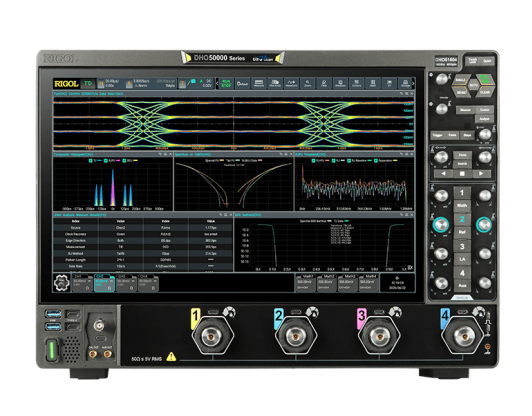Viewport: 532px width, 416px height.
Task: Push the Analyse front-panel button
Action: tap(484, 119)
